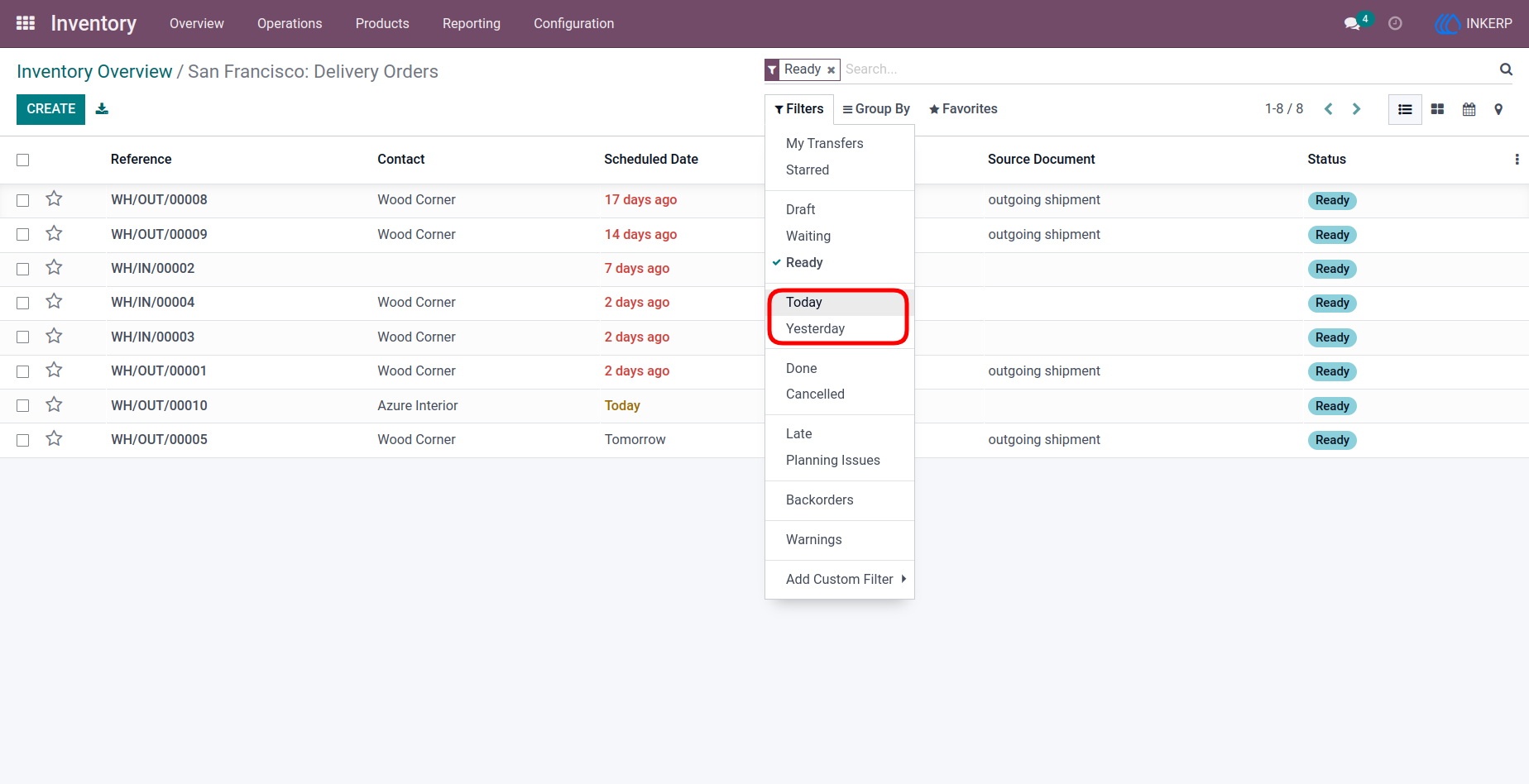Open the Group By dropdown

click(876, 109)
